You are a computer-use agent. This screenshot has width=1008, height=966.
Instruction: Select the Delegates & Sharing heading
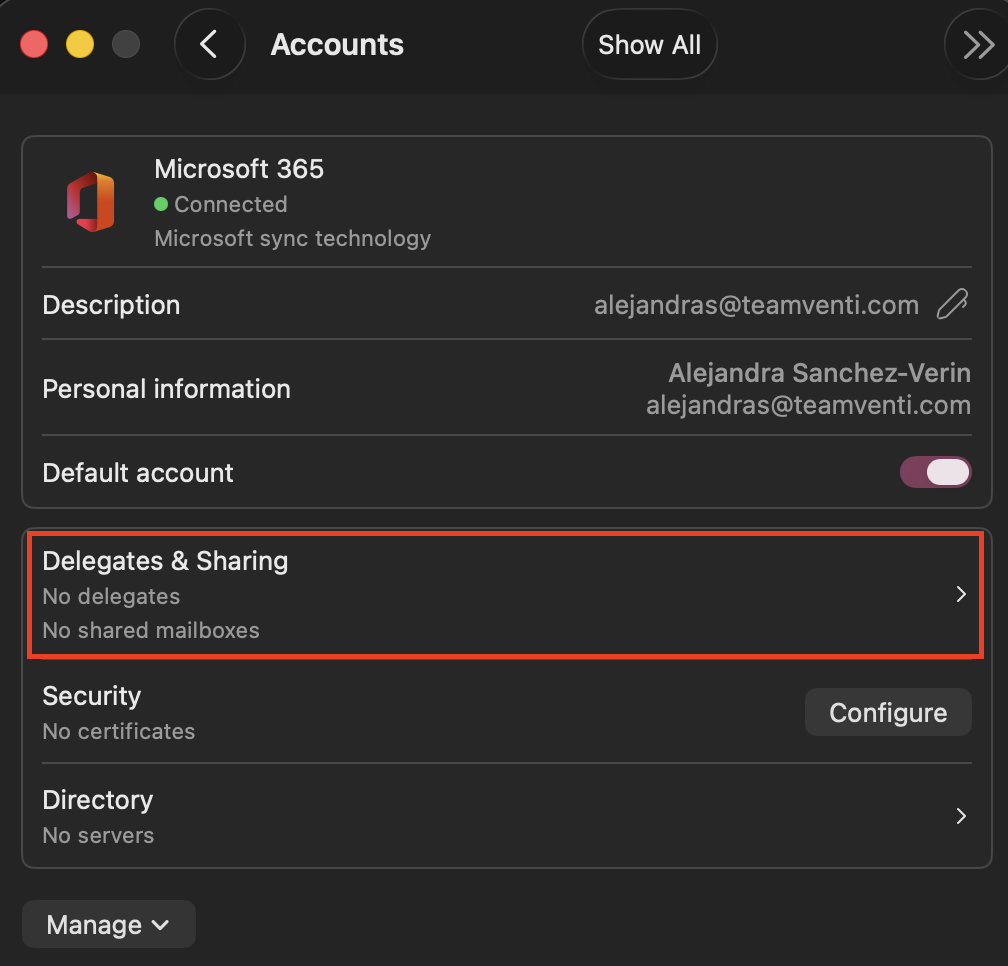coord(165,561)
